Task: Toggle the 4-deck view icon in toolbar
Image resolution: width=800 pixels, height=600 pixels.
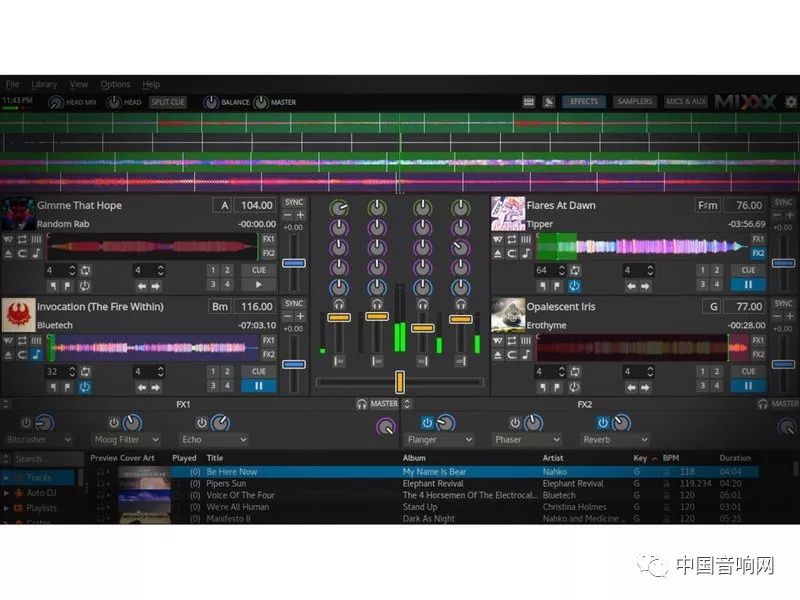Action: point(529,102)
